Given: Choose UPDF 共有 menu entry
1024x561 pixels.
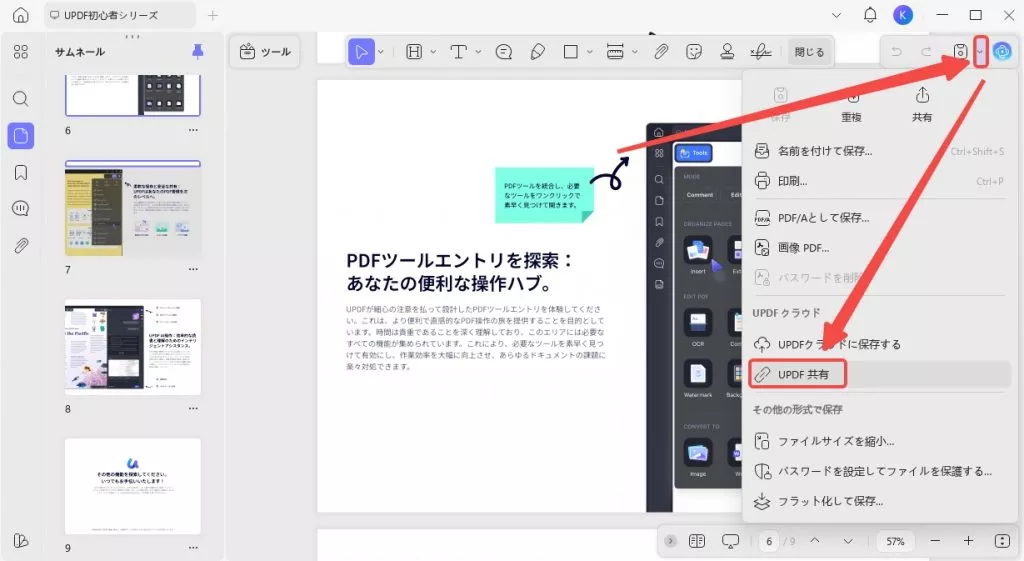Looking at the screenshot, I should pyautogui.click(x=880, y=374).
